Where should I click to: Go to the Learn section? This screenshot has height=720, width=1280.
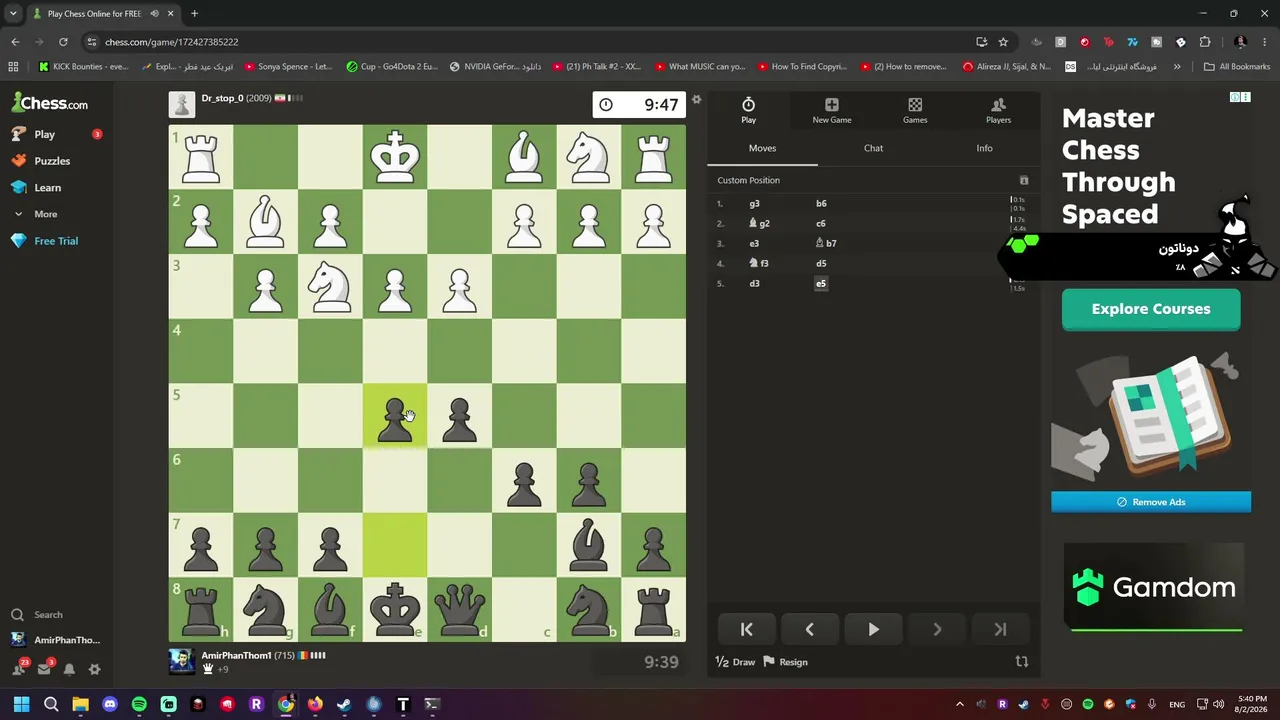coord(47,187)
